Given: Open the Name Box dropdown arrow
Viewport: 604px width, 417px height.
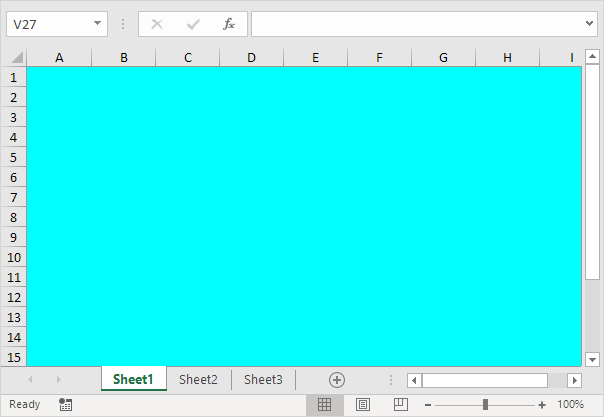Looking at the screenshot, I should coord(97,24).
